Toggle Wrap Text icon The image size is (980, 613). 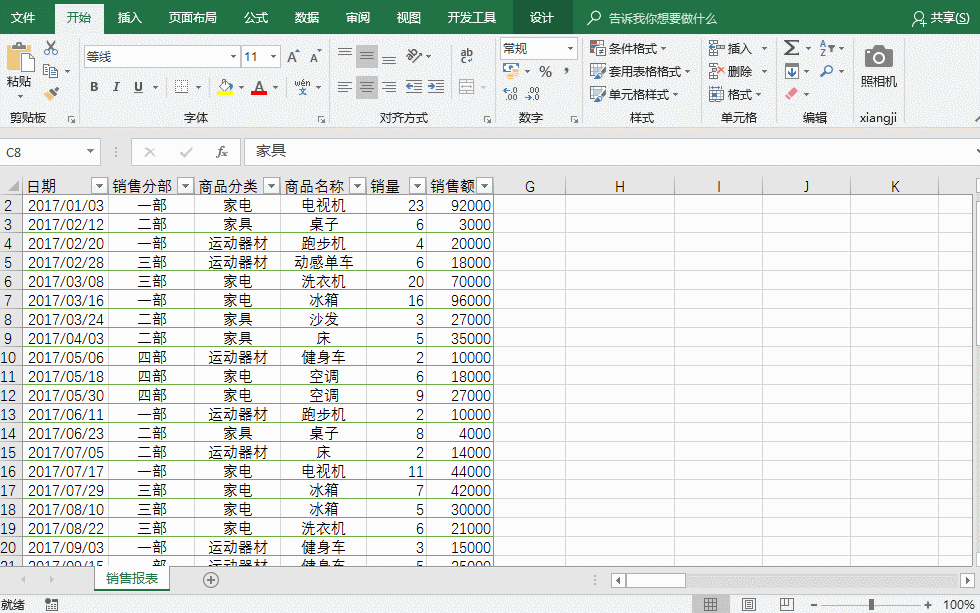466,56
